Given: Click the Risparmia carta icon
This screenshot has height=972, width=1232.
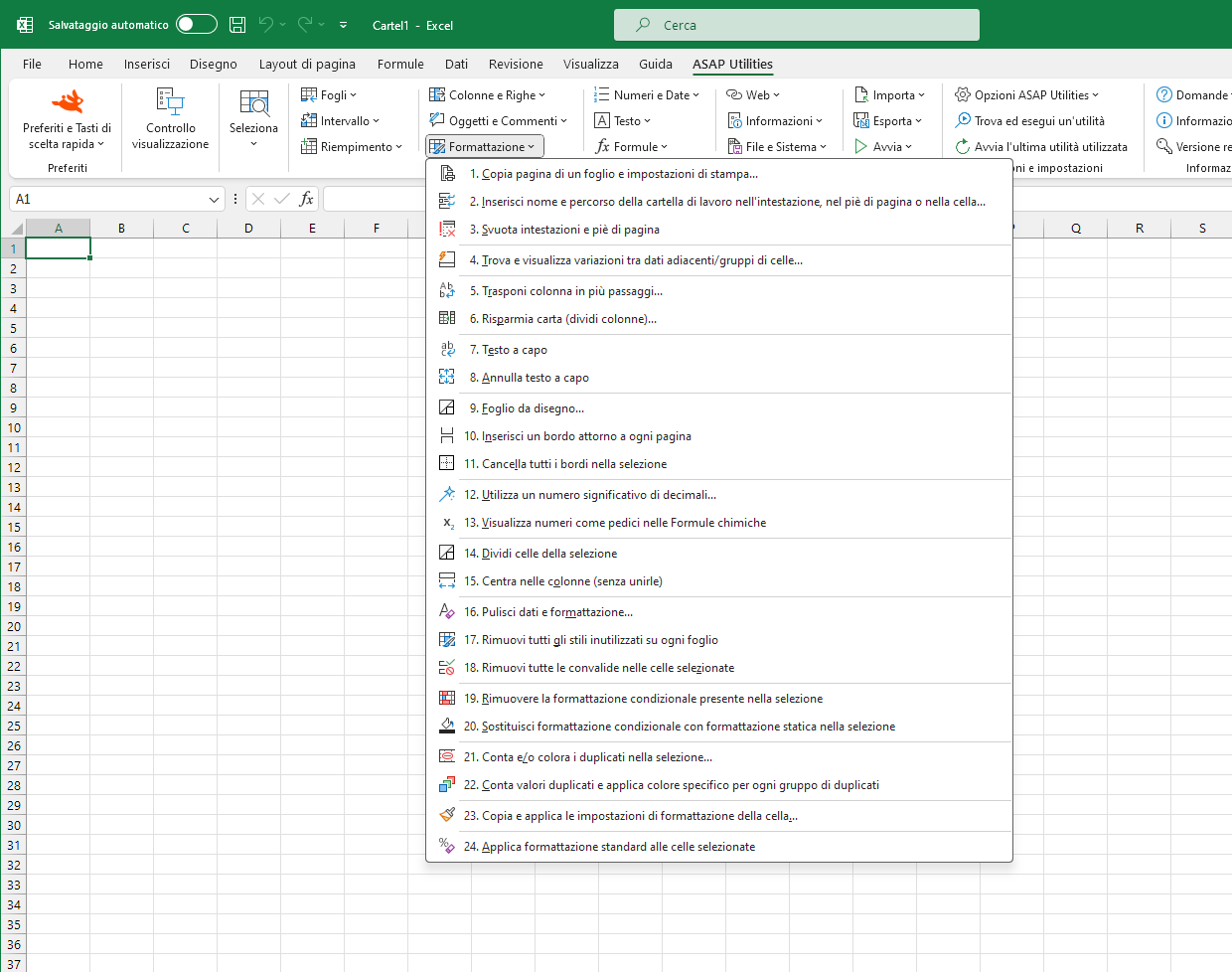Looking at the screenshot, I should 447,319.
